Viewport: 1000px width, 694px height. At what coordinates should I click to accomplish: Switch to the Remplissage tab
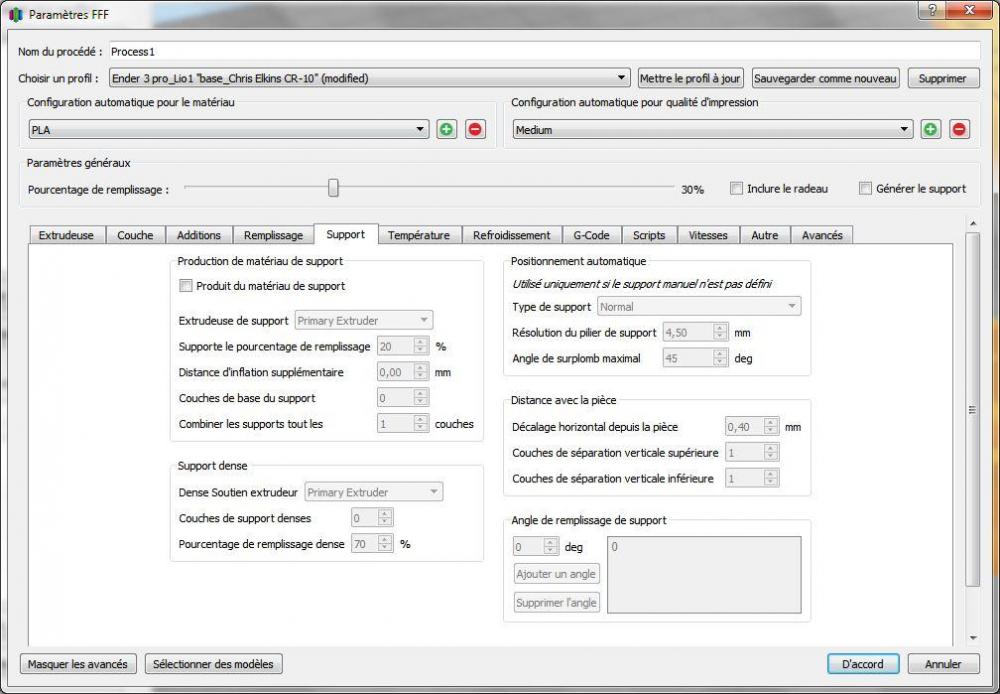click(274, 235)
